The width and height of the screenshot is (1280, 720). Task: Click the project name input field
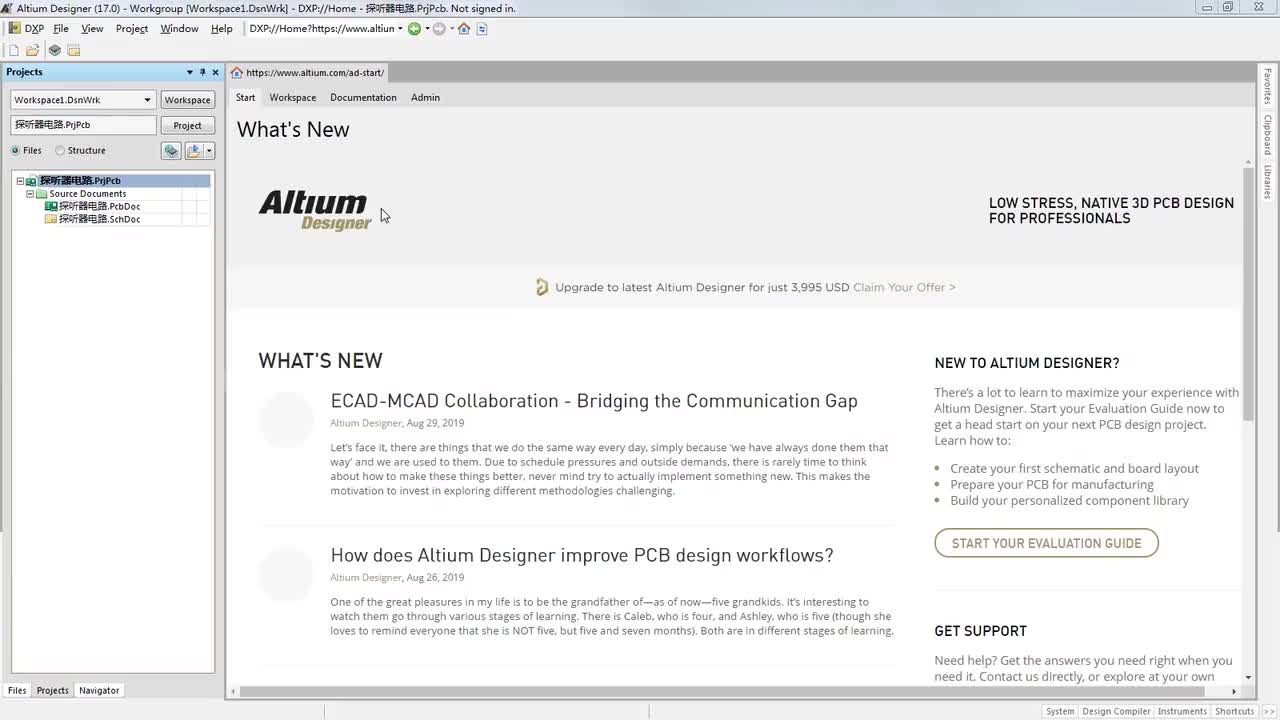click(x=84, y=125)
